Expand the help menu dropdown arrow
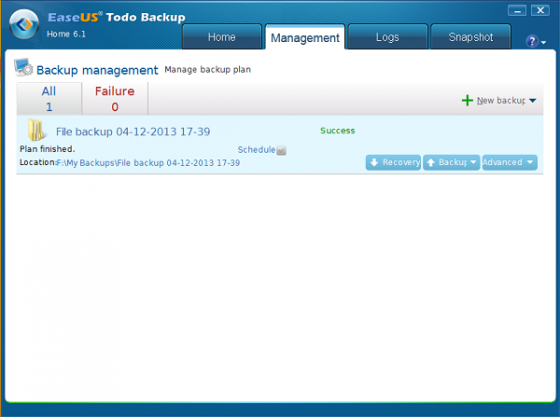The image size is (560, 417). (544, 42)
